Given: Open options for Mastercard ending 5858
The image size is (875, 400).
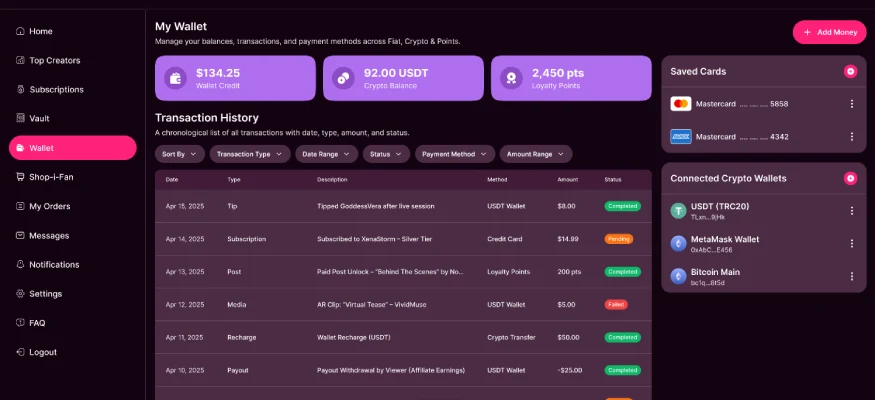Looking at the screenshot, I should tap(852, 104).
